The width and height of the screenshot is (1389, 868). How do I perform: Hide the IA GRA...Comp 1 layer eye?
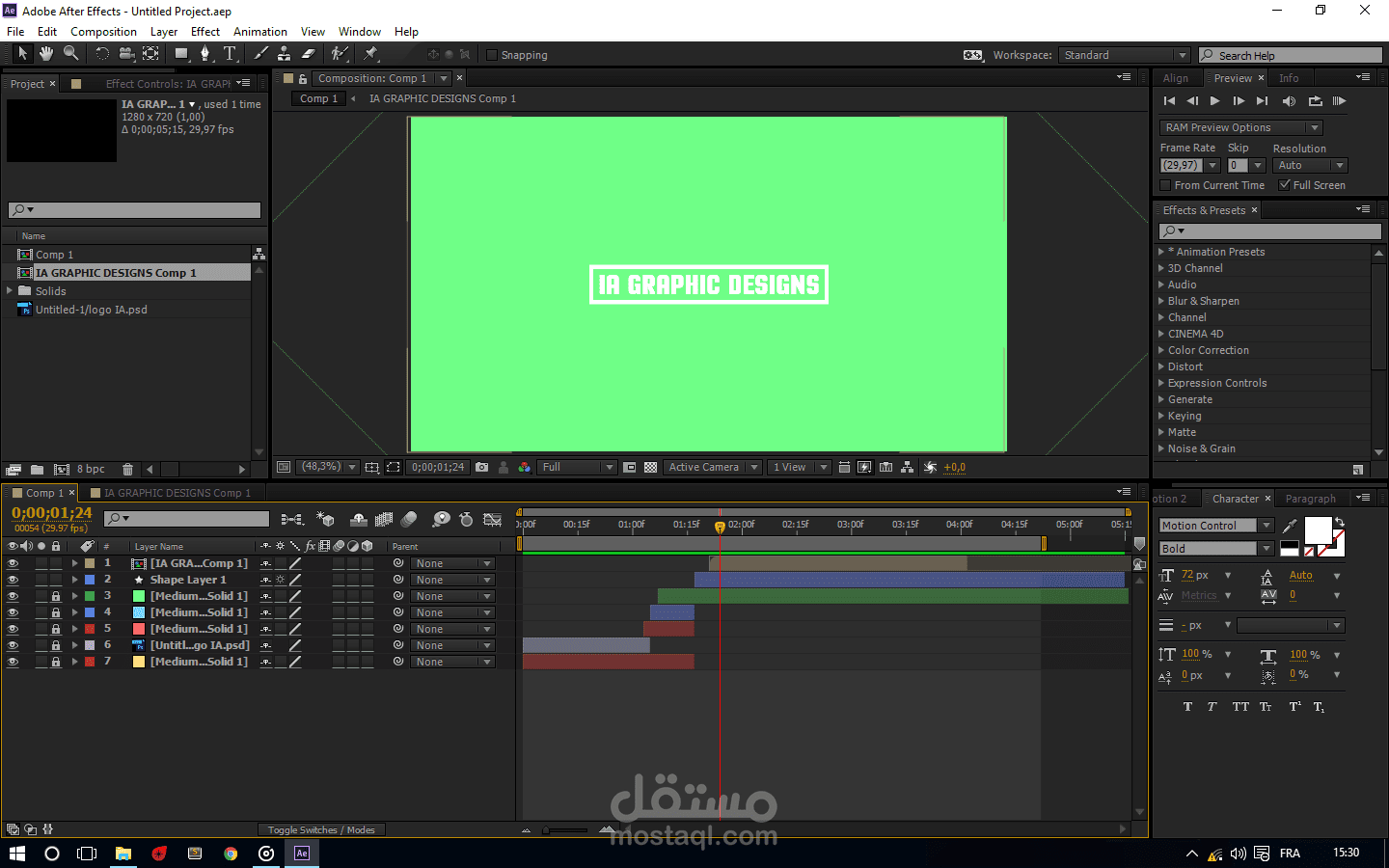click(x=13, y=563)
